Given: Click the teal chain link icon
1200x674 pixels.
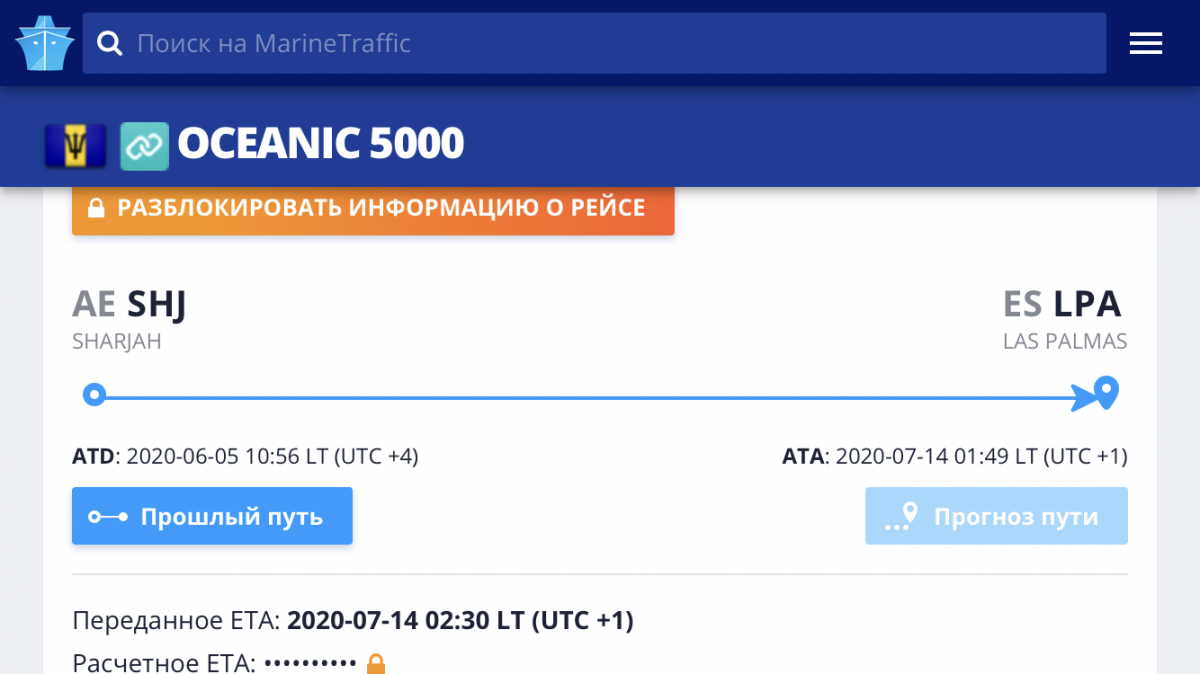Looking at the screenshot, I should click(x=144, y=146).
